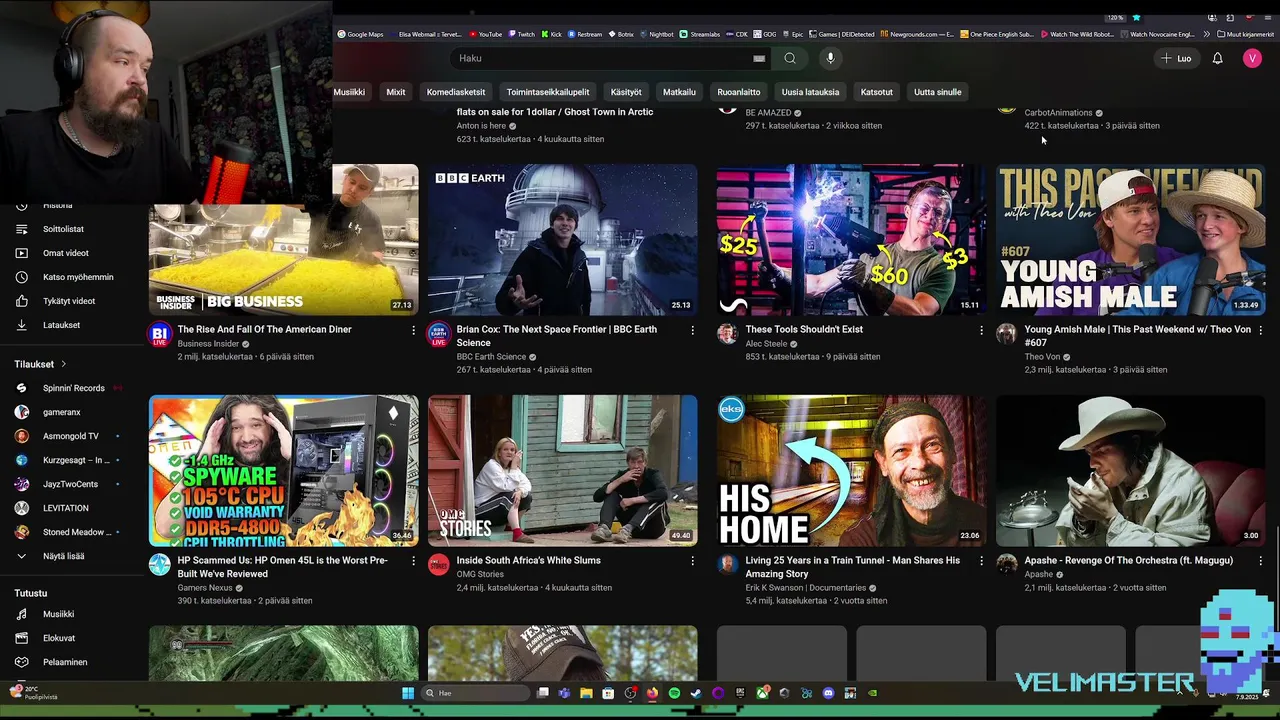This screenshot has width=1280, height=720.
Task: Open the Business Insider channel avatar
Action: [x=160, y=335]
